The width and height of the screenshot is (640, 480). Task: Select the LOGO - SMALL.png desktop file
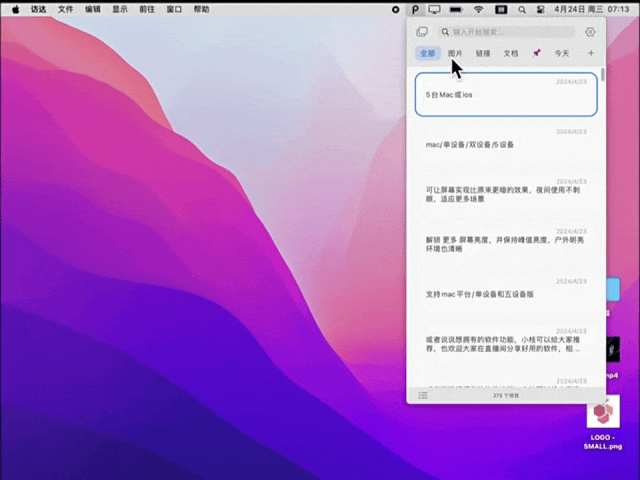[603, 423]
